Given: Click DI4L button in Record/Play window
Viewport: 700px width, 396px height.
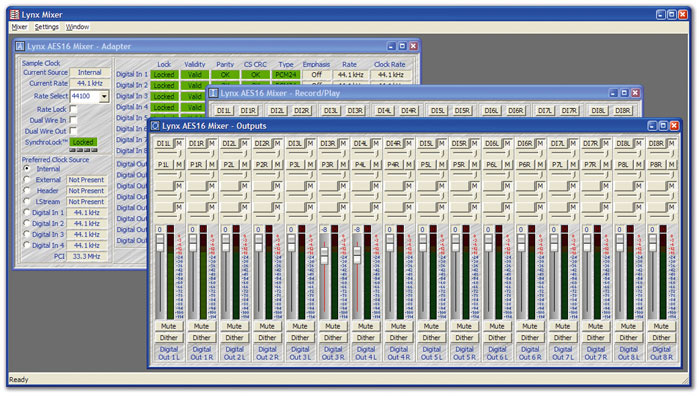Looking at the screenshot, I should click(x=384, y=110).
